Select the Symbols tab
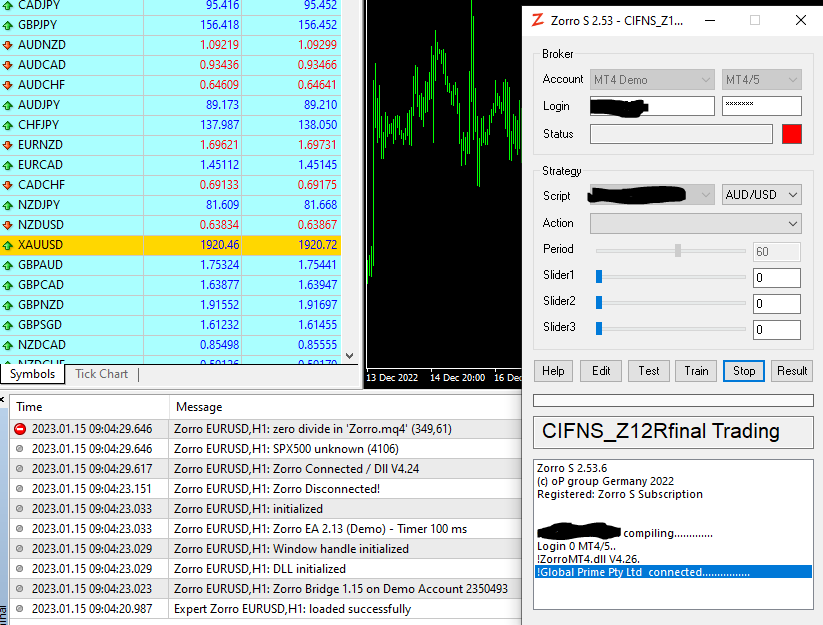This screenshot has height=625, width=823. tap(32, 374)
